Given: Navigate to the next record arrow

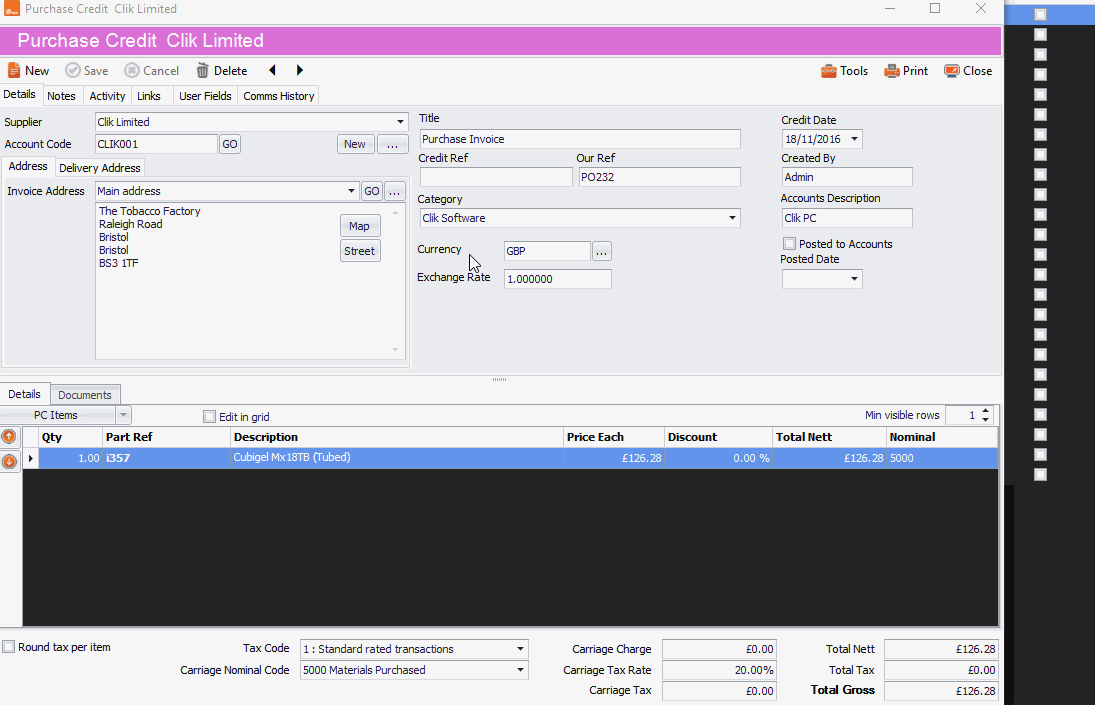Looking at the screenshot, I should pos(299,70).
